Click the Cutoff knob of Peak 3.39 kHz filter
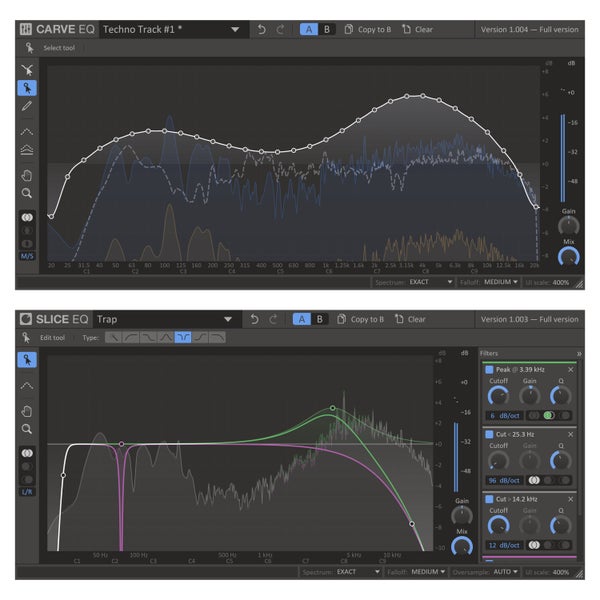Screen dimensions: 600x600 tap(498, 395)
